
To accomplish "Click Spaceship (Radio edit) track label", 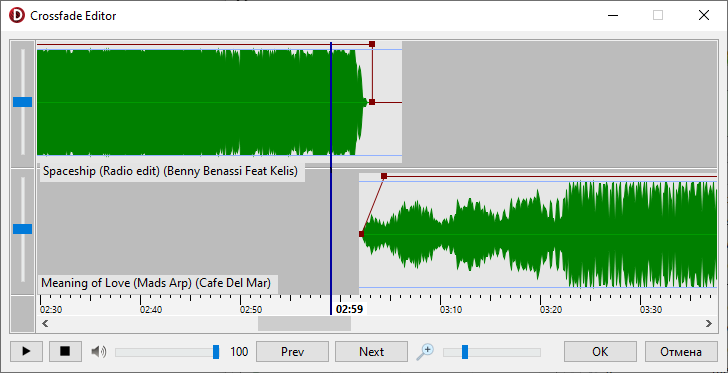I will coord(172,171).
